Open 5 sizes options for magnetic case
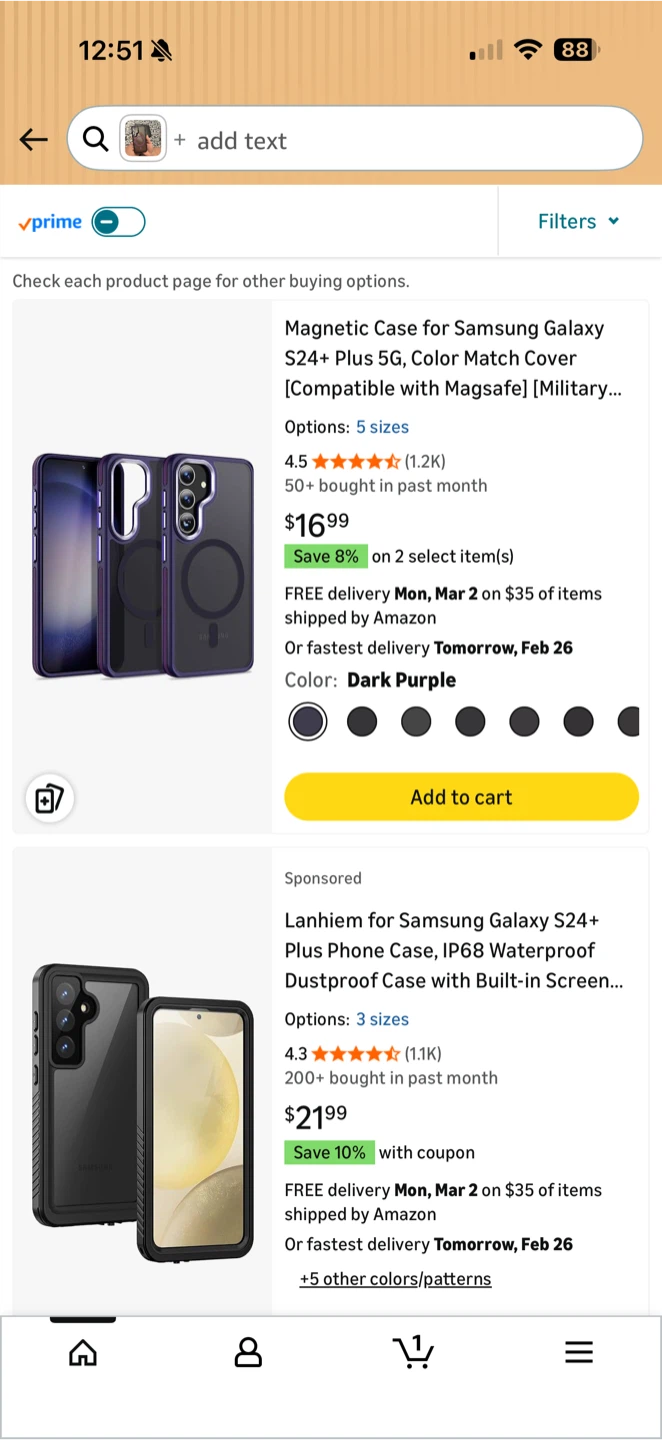Image resolution: width=662 pixels, height=1440 pixels. pyautogui.click(x=382, y=427)
